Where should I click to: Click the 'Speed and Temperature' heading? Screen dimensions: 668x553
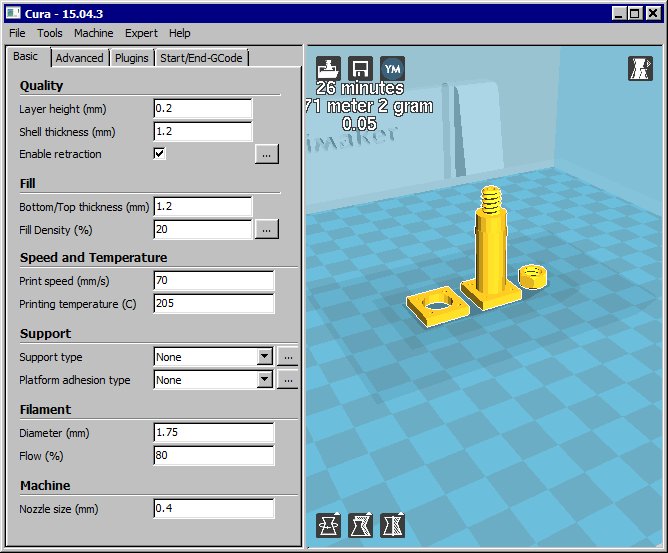93,258
